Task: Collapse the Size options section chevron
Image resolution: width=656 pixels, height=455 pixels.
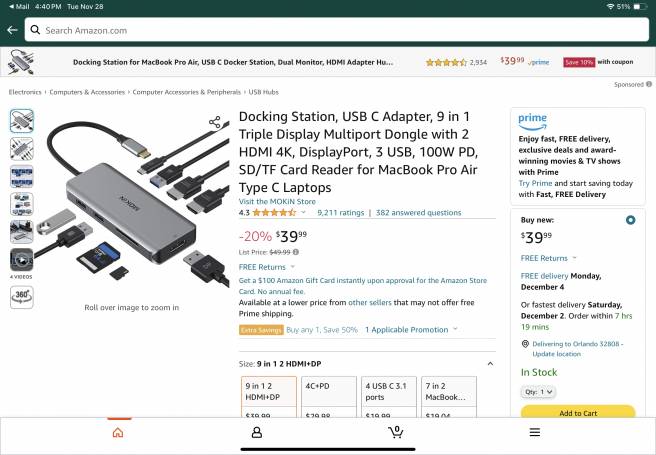Action: (x=490, y=364)
